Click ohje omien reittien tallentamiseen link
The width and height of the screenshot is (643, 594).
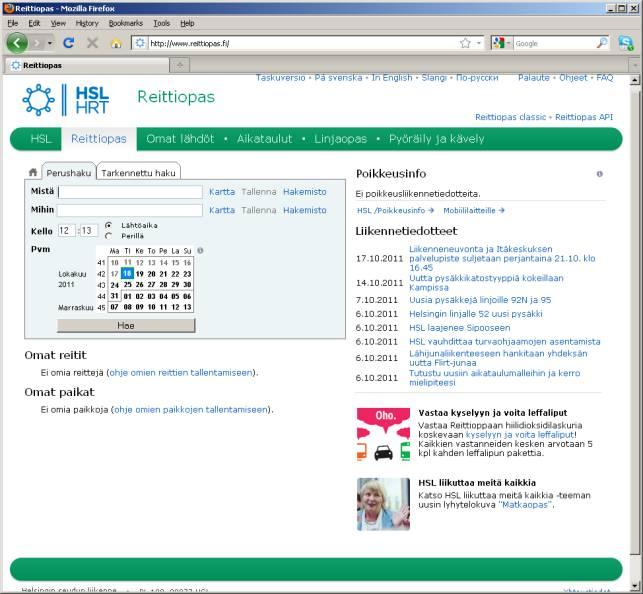pos(181,373)
